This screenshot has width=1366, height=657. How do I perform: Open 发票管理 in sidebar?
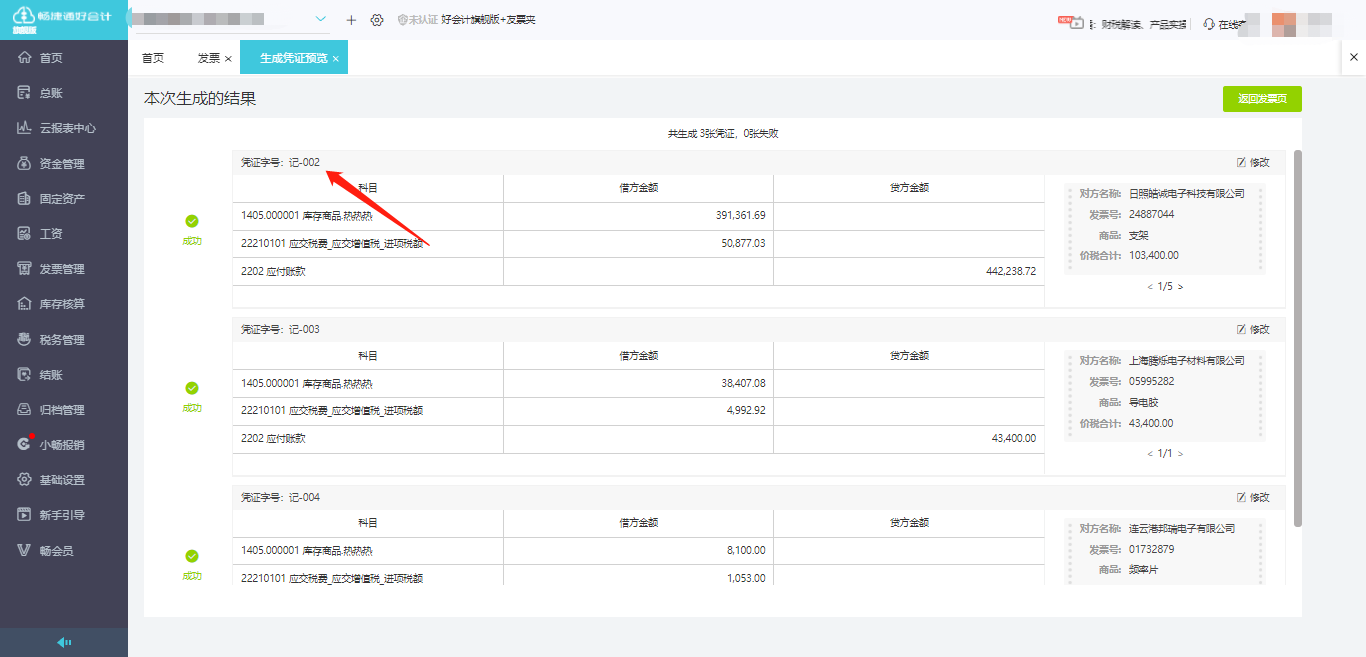(x=64, y=269)
